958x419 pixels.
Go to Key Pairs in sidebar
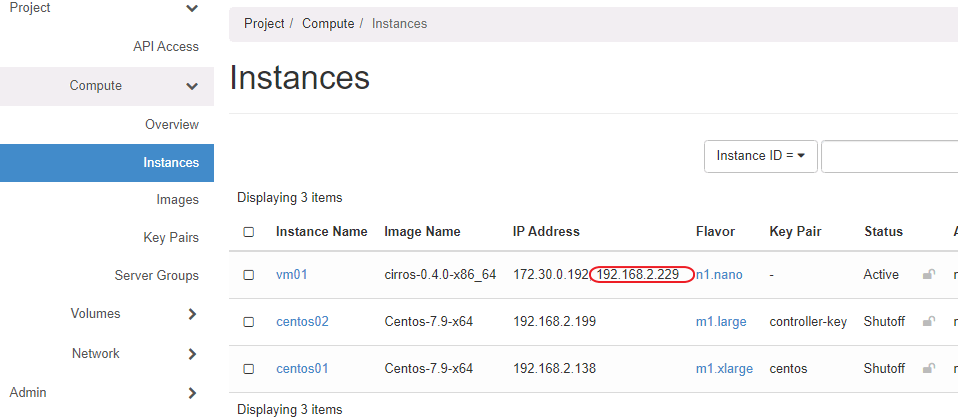point(171,238)
